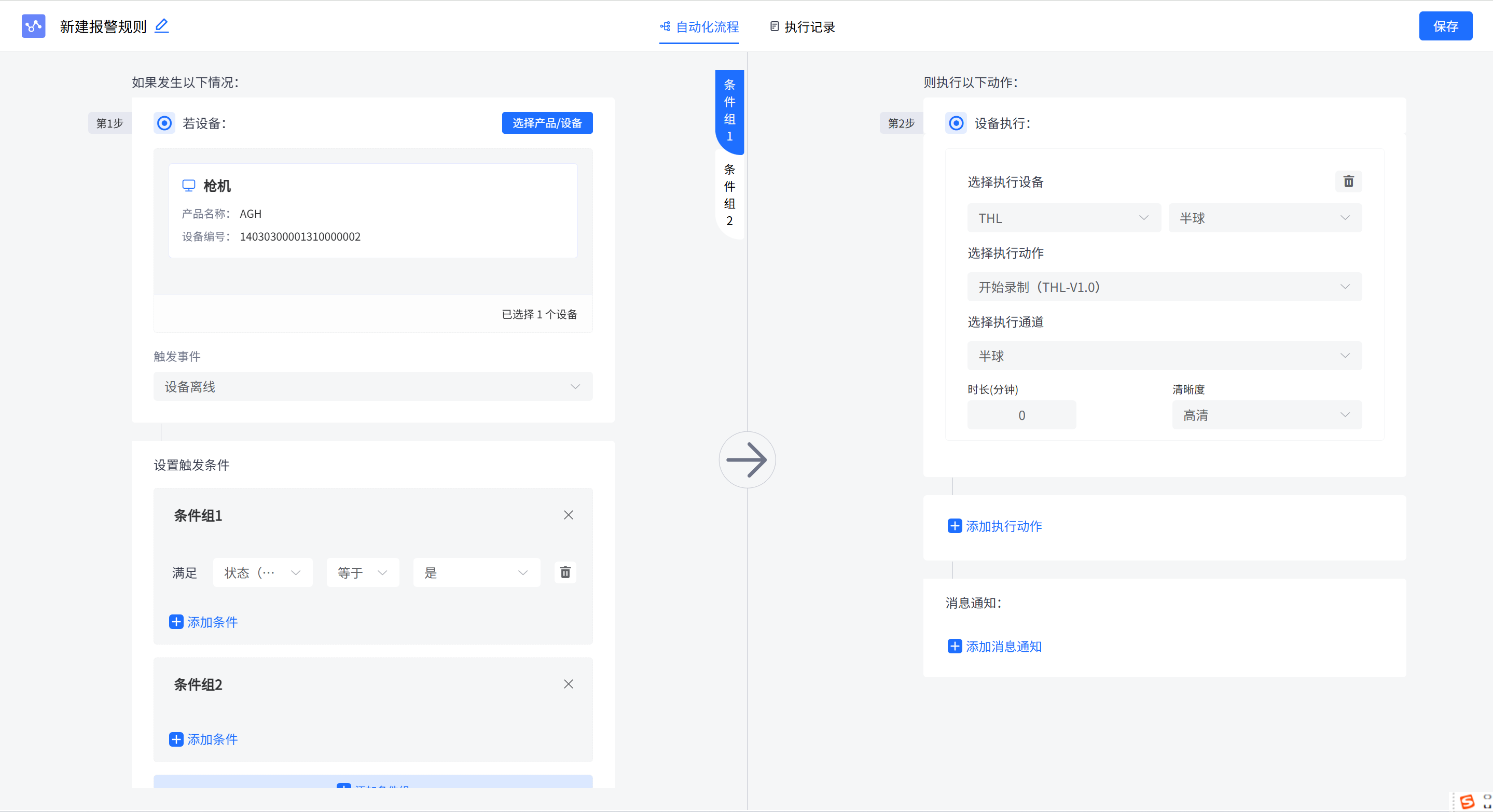Delete the condition row in 条件组1 via trash icon
This screenshot has width=1493, height=812.
click(x=565, y=572)
